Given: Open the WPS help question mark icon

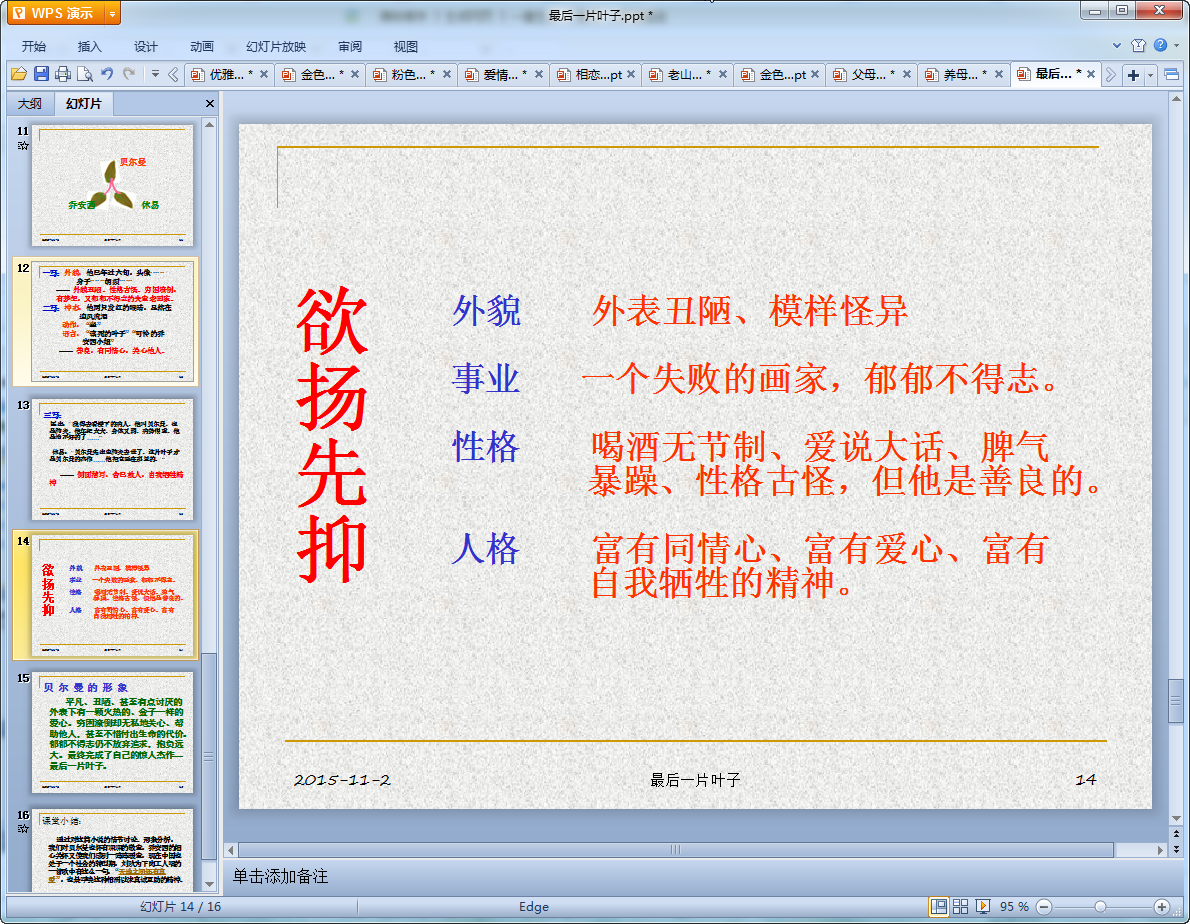Looking at the screenshot, I should pos(1160,46).
